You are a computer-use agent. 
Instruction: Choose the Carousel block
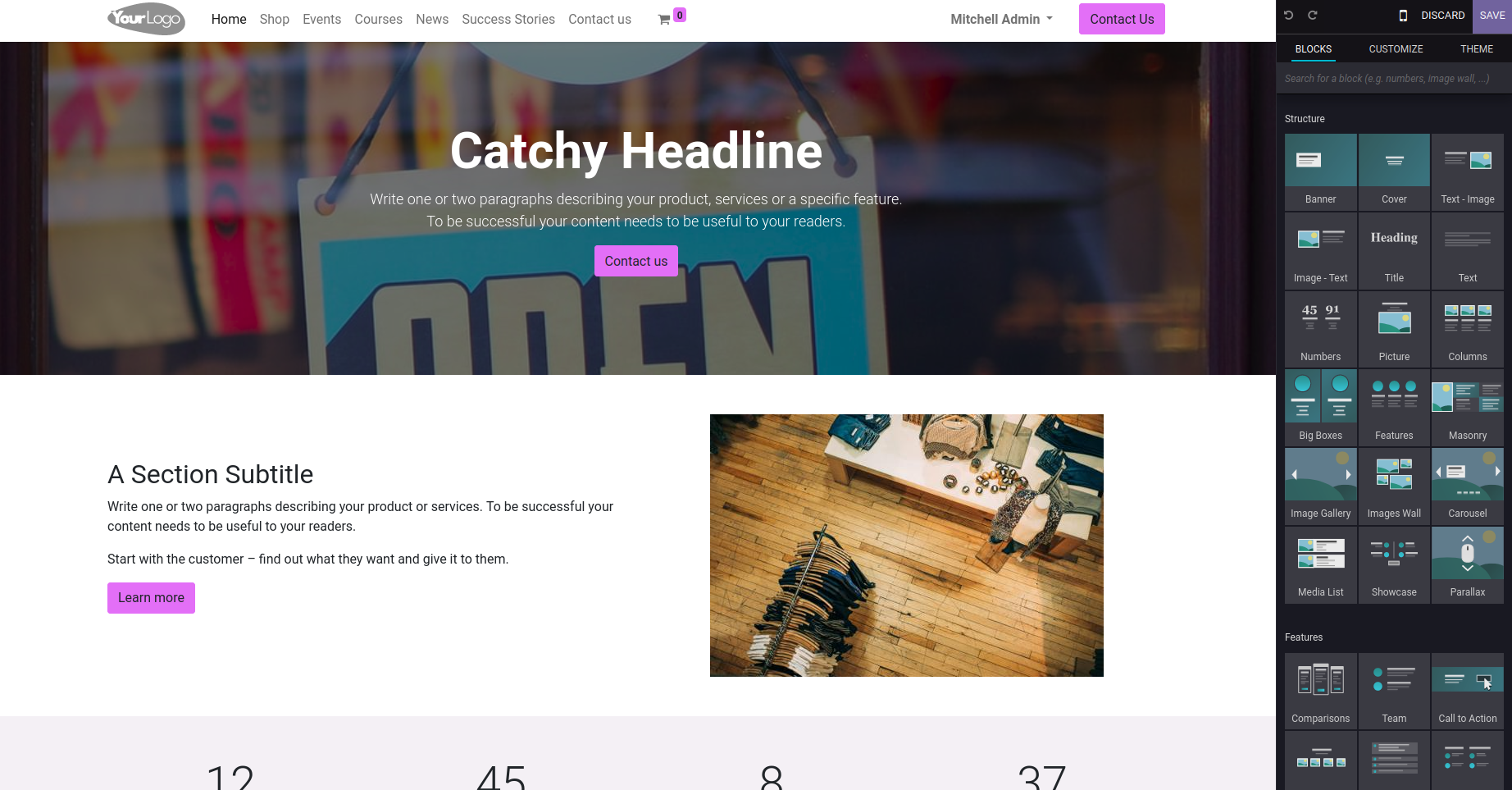tap(1467, 486)
